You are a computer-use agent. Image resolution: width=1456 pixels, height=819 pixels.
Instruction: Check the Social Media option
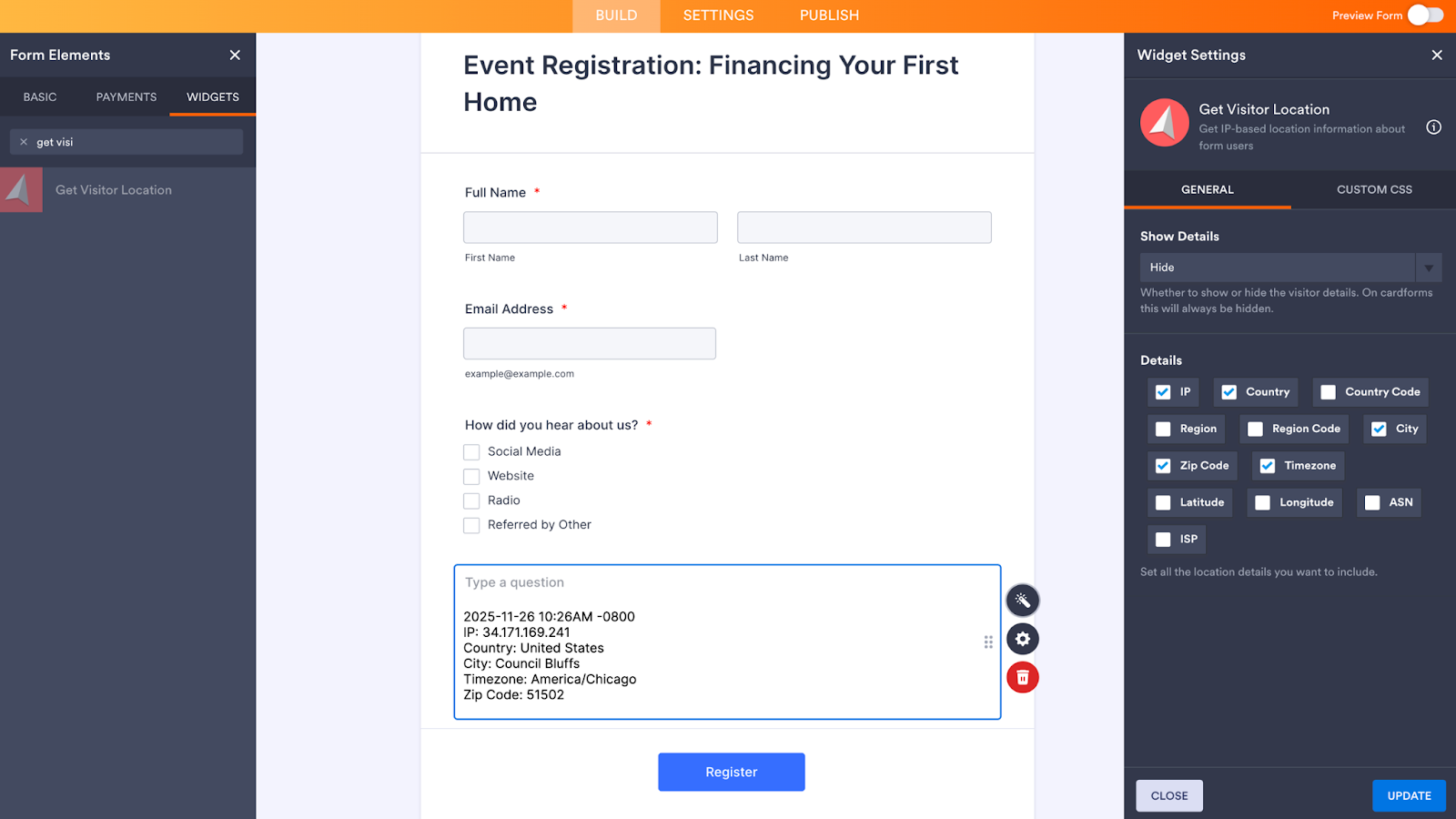point(471,451)
